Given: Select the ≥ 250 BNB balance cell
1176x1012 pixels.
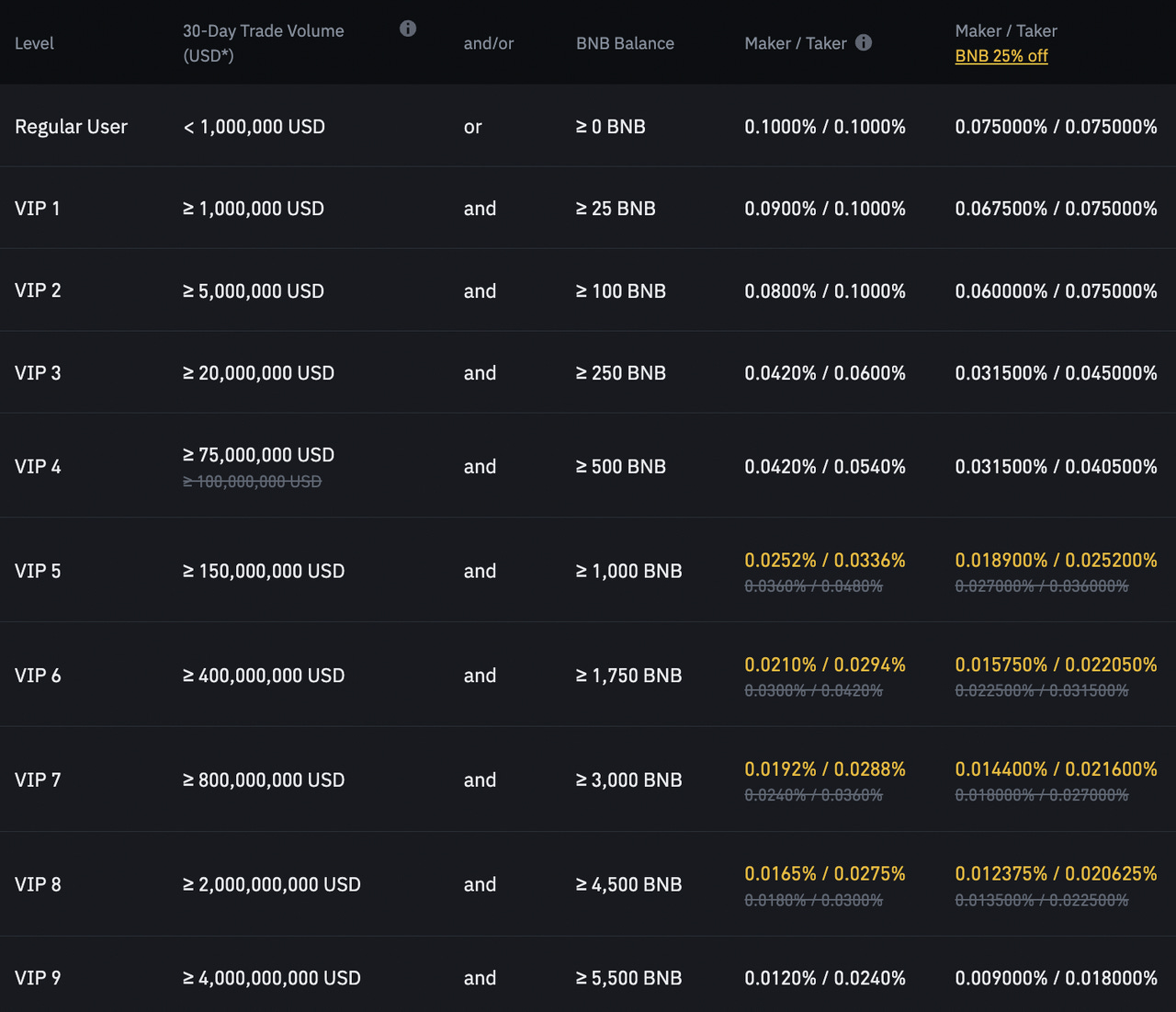Looking at the screenshot, I should pyautogui.click(x=621, y=373).
